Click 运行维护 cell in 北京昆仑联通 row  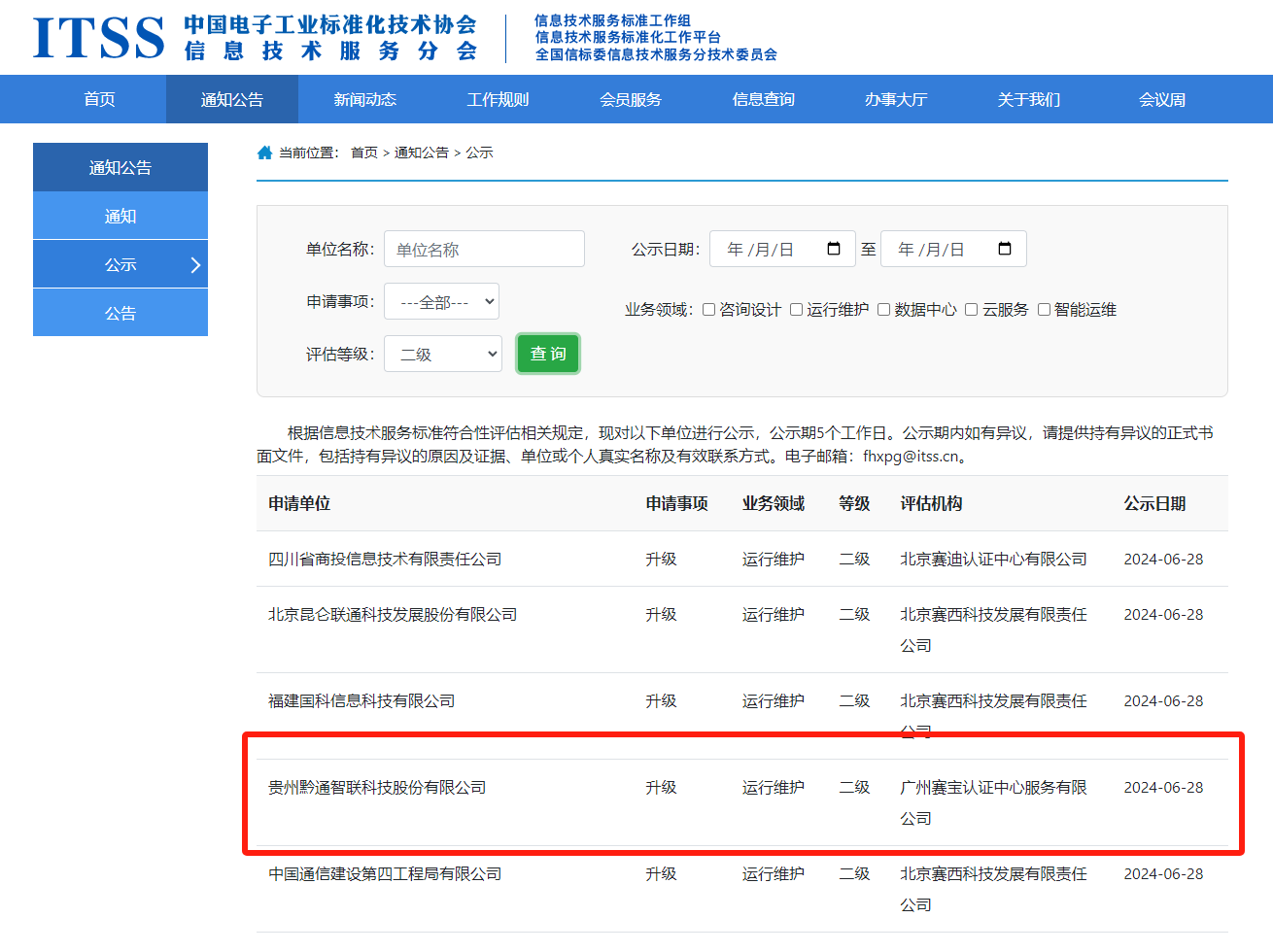[774, 614]
